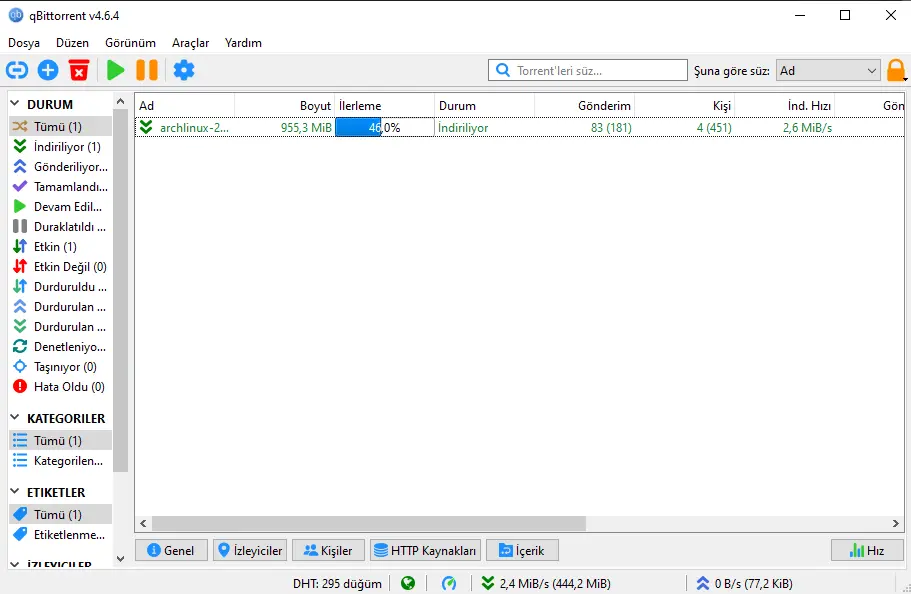Click the sidebar scroll down arrow
Viewport: 911px width, 594px height.
point(120,559)
